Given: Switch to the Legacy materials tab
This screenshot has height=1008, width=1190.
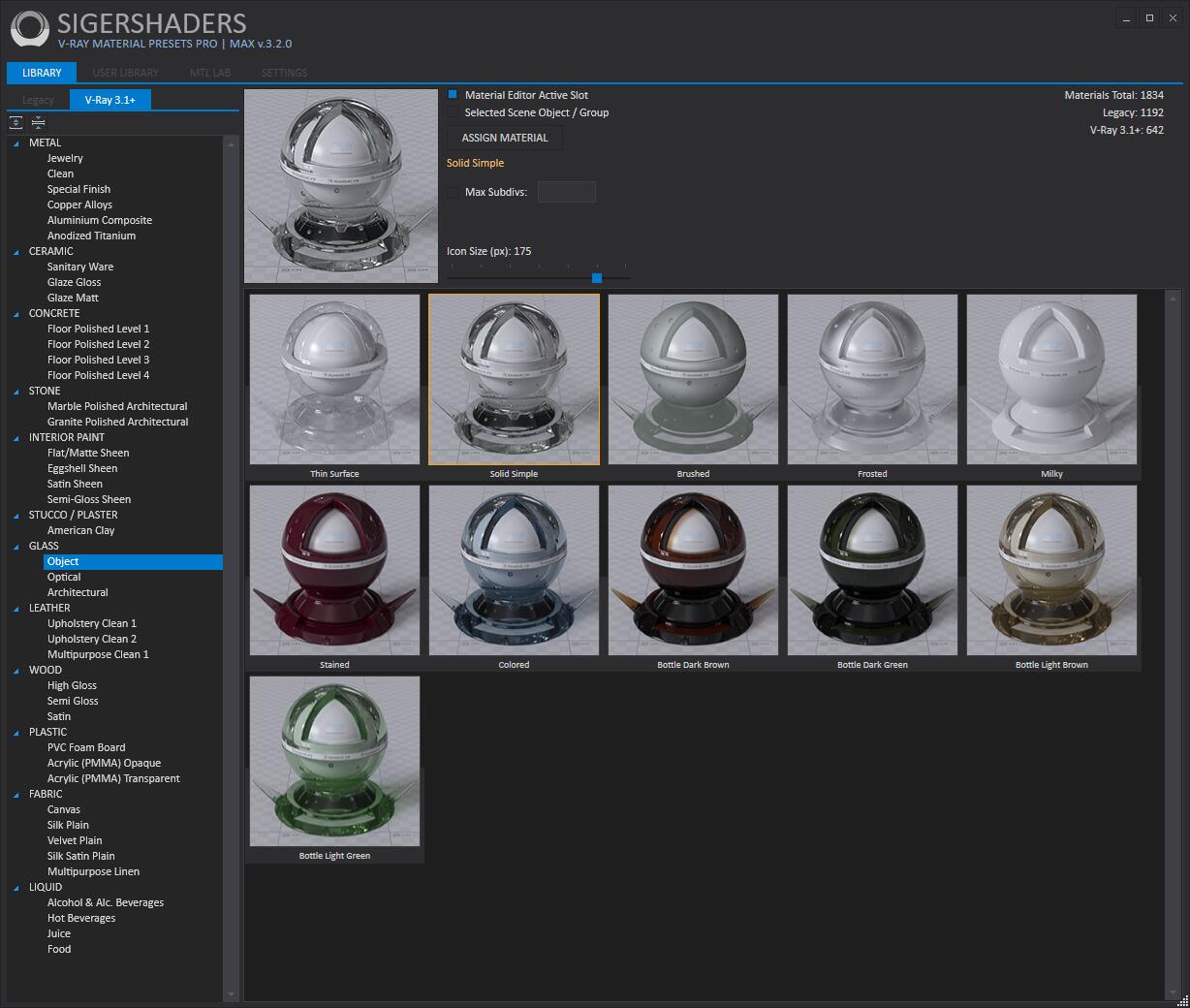Looking at the screenshot, I should tap(38, 100).
